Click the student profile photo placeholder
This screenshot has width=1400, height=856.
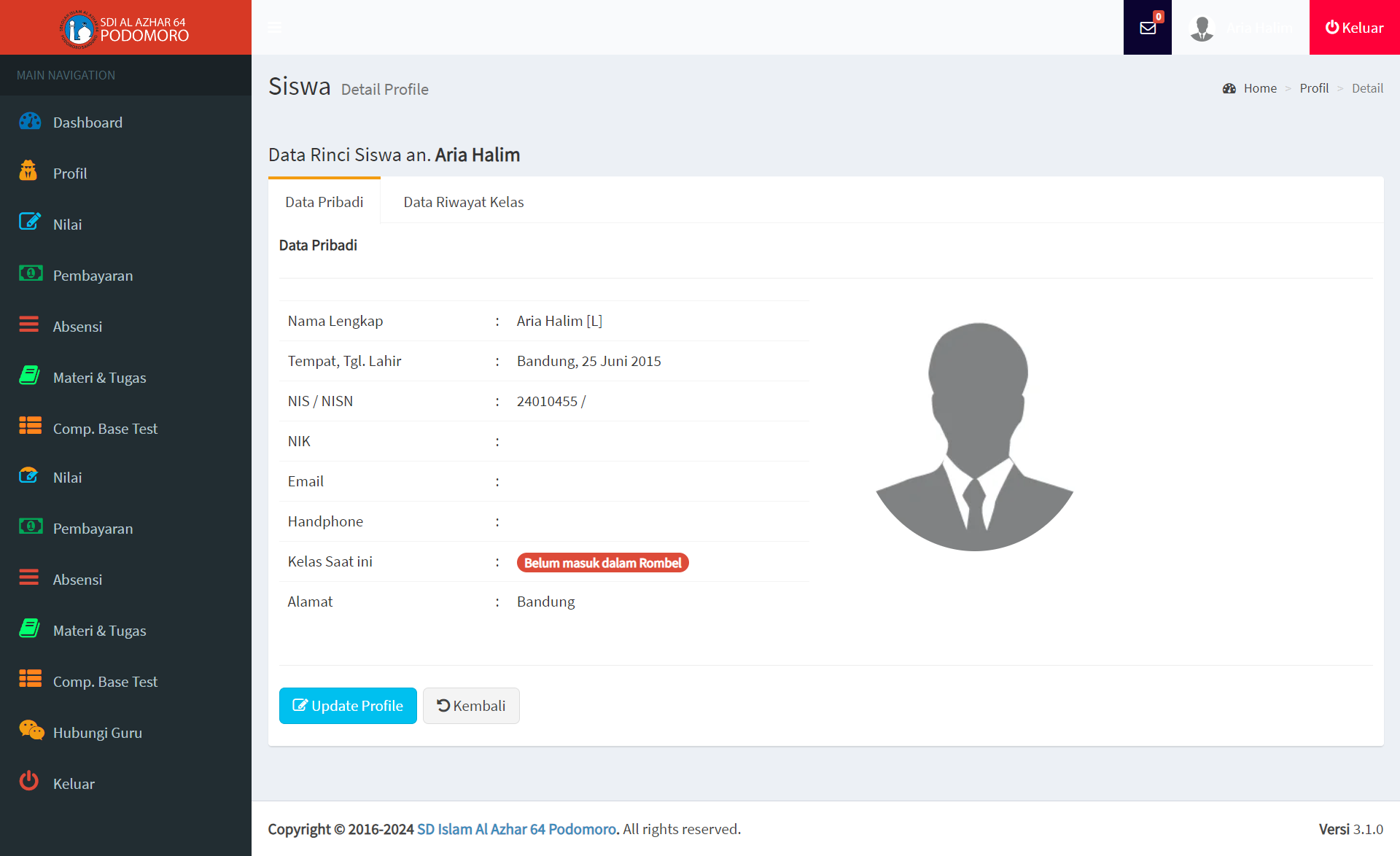click(974, 436)
